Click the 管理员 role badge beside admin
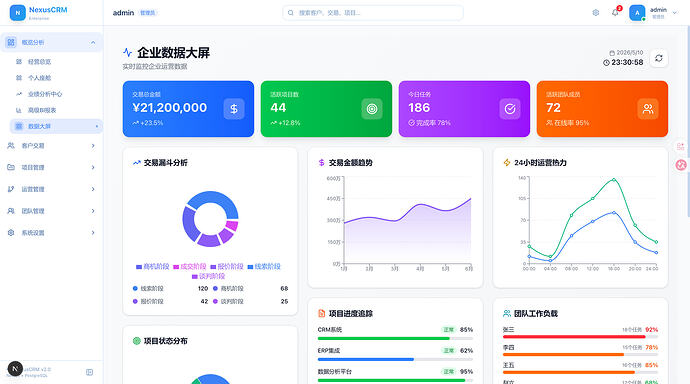Screen dimensions: 690x384 point(147,13)
